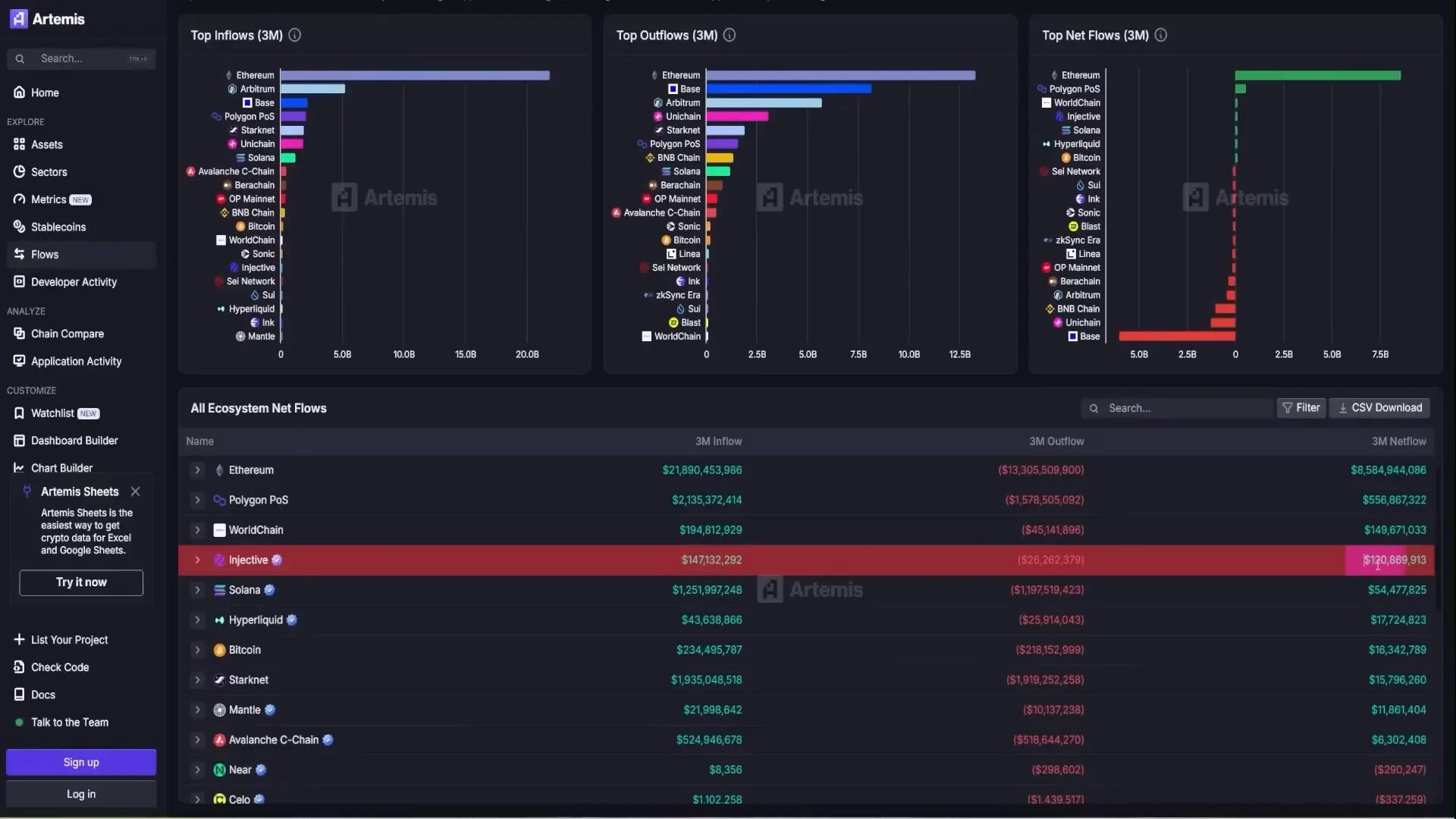
Task: Click the CSV Download button
Action: (x=1379, y=407)
